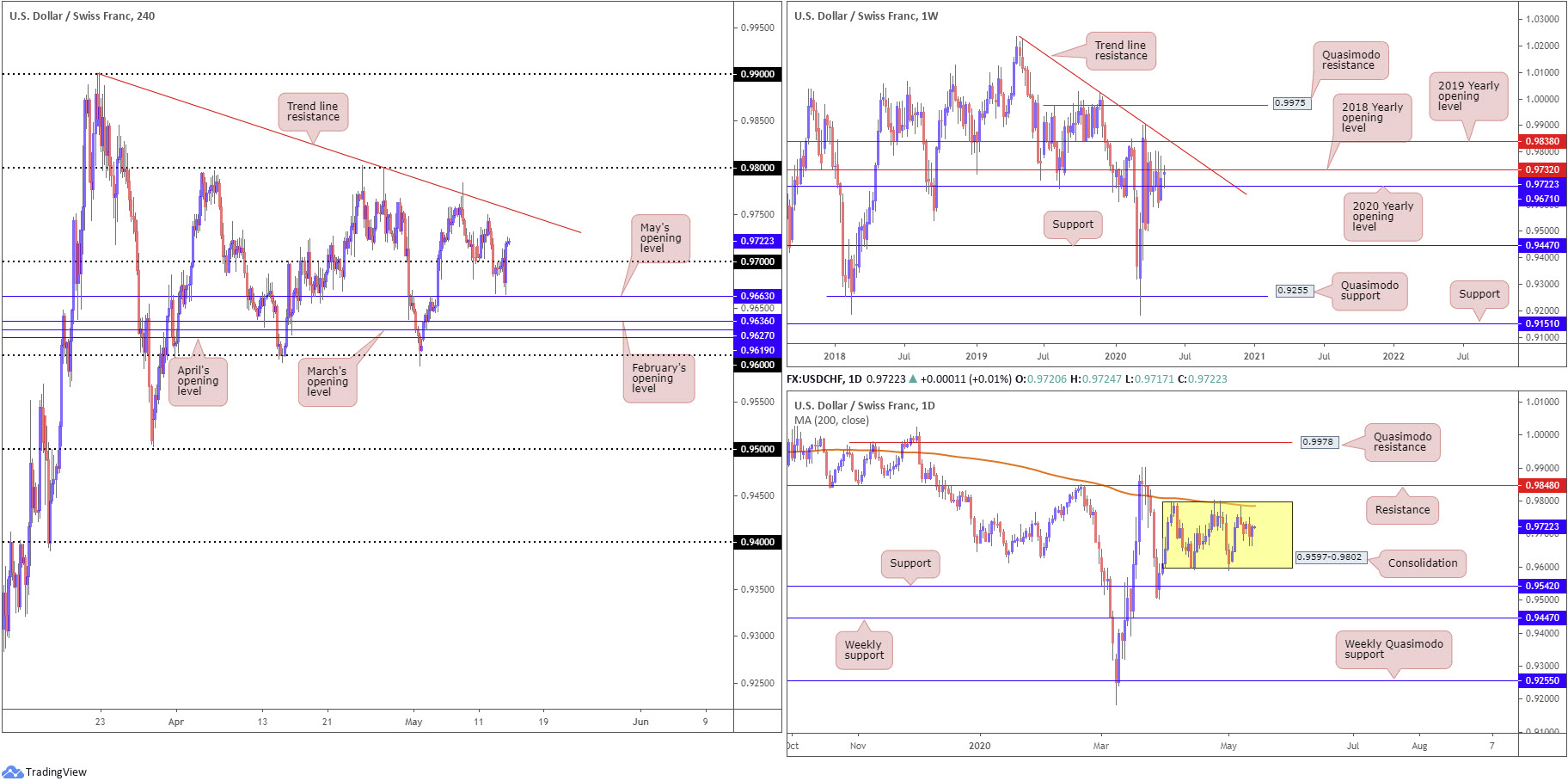Click the 0.96360 price label
The width and height of the screenshot is (1568, 781).
pos(757,321)
